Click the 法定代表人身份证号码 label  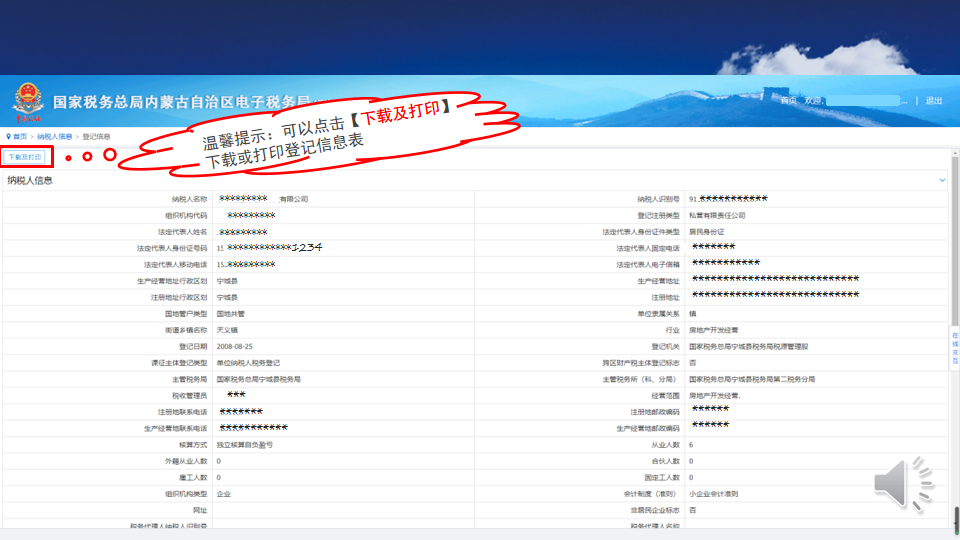[x=172, y=249]
